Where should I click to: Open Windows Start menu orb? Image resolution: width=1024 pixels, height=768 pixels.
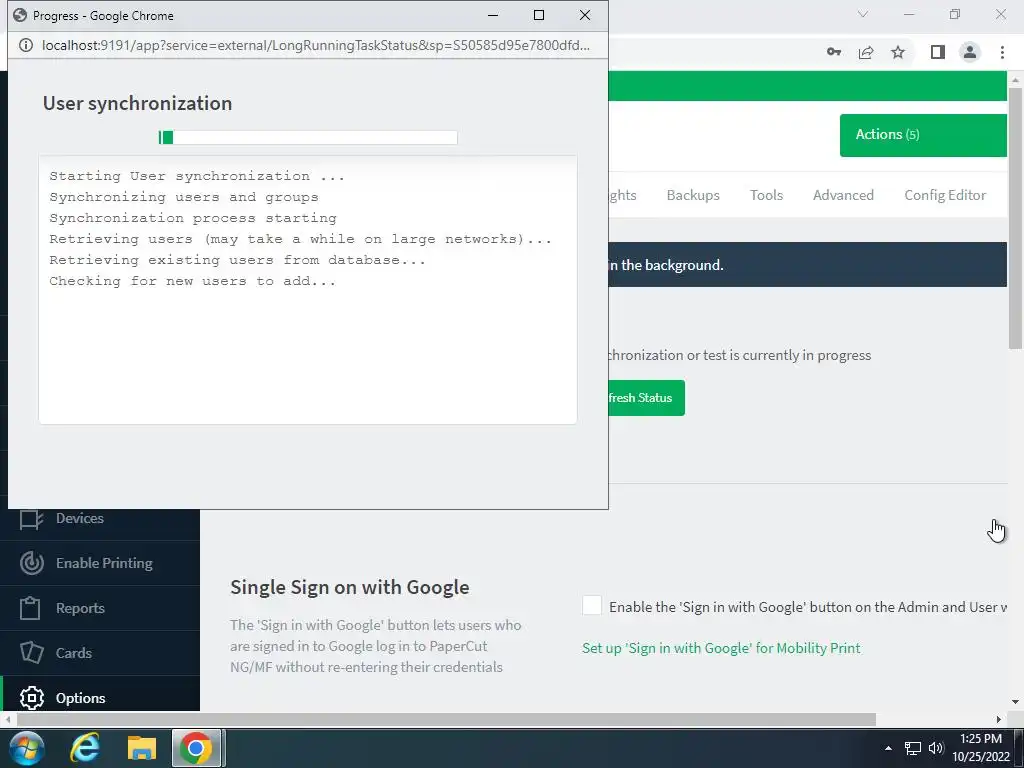click(x=27, y=748)
